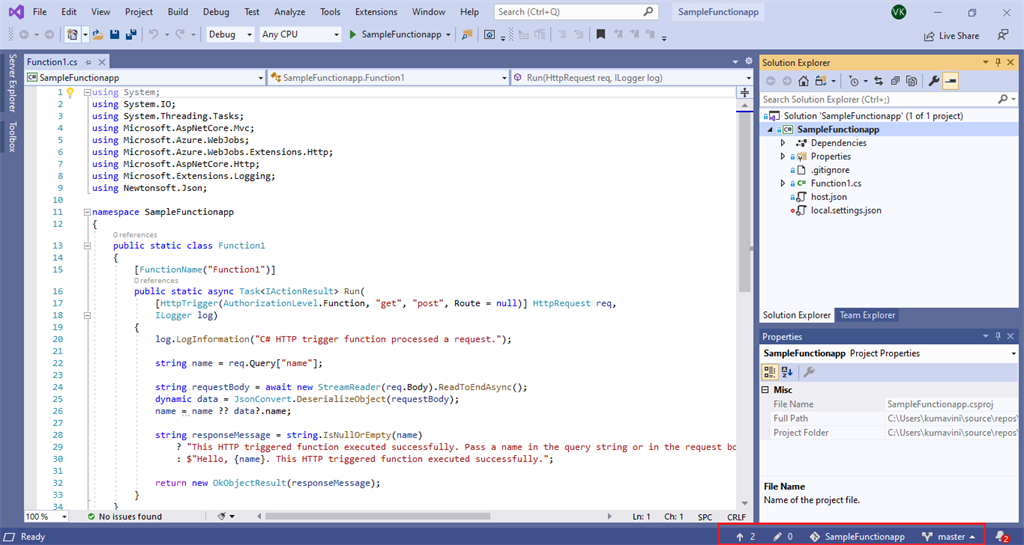Open the File menu

40,12
